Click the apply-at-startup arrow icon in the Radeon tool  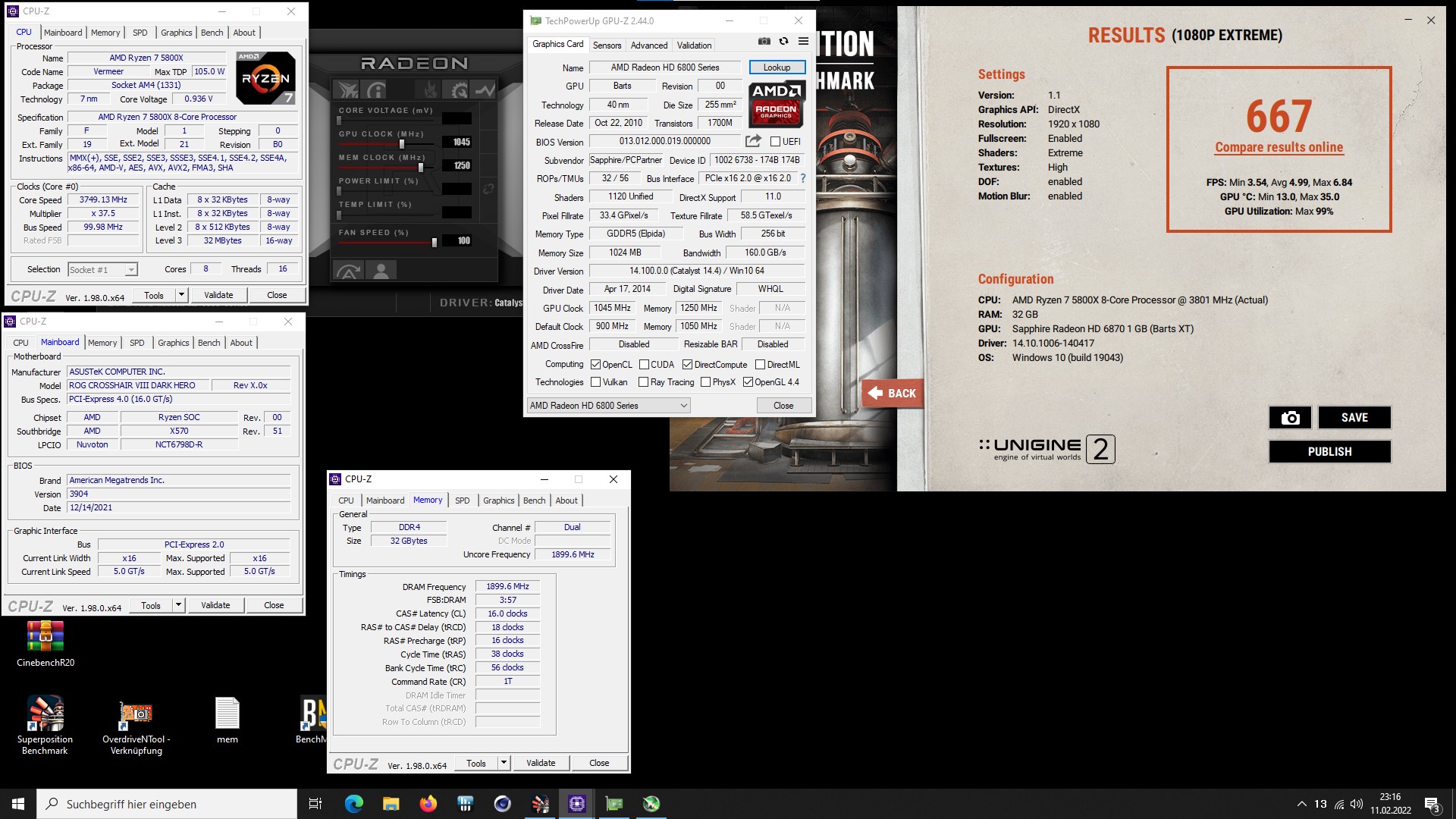coord(349,271)
